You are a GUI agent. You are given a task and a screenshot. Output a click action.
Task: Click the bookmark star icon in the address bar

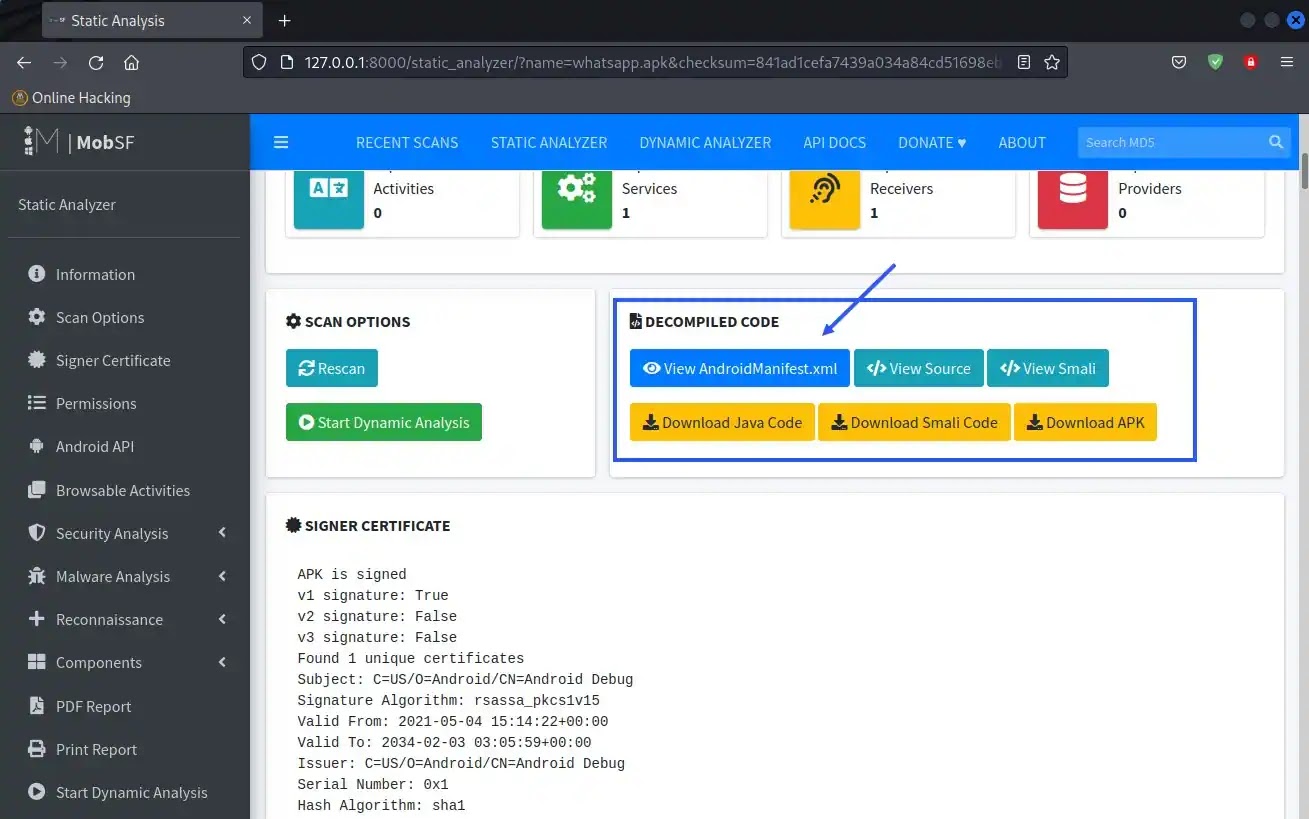click(1052, 62)
